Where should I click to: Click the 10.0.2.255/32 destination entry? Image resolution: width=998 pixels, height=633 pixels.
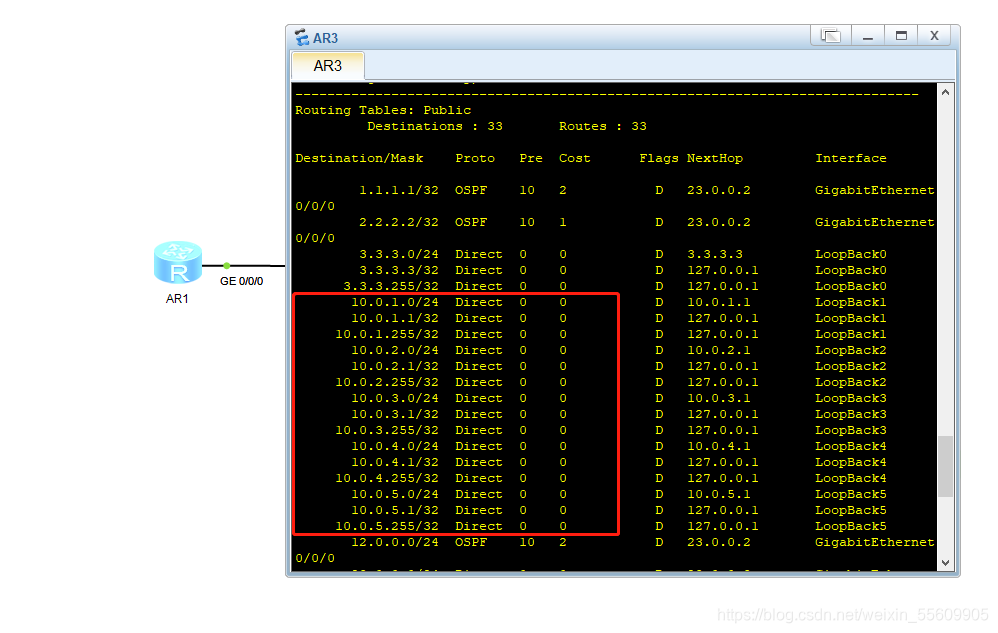point(387,382)
